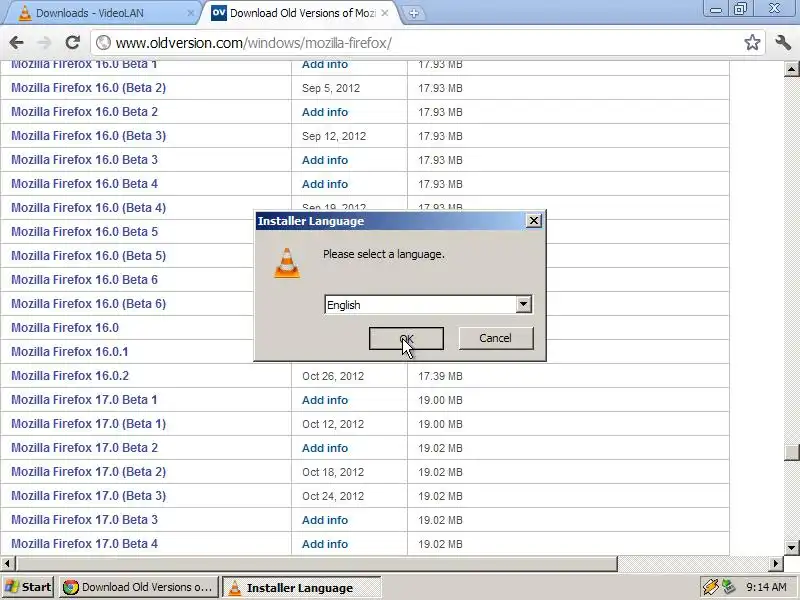This screenshot has width=800, height=600.
Task: Click the VLC cone icon in dialog
Action: point(287,263)
